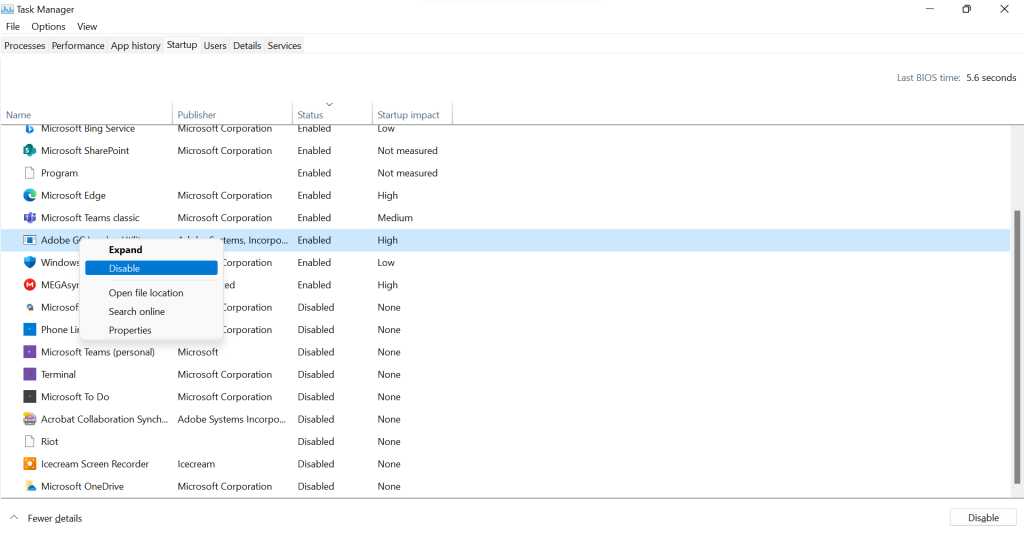Select the Microsoft OneDrive name text
Screen dimensions: 1024x535
(82, 486)
